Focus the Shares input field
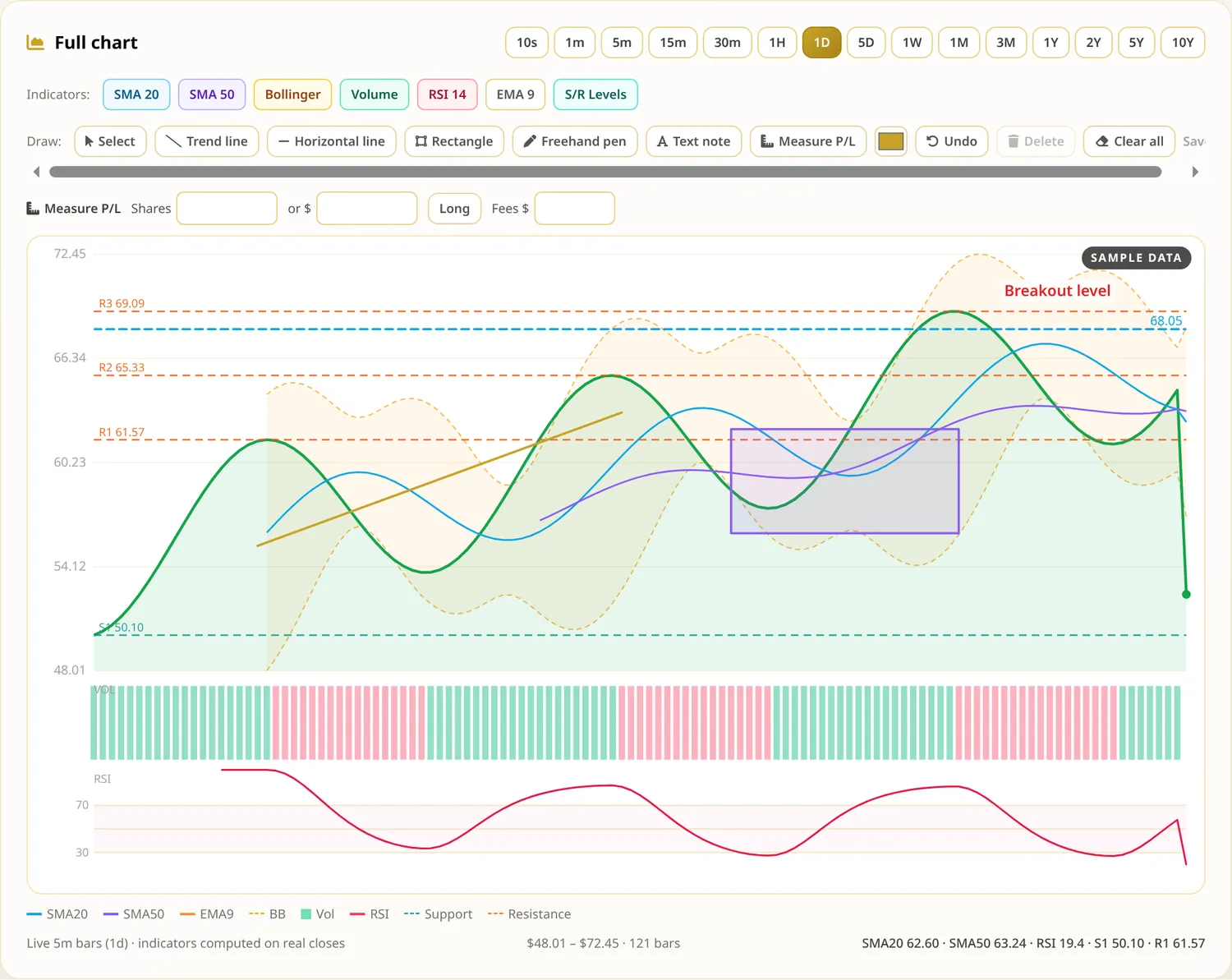The width and height of the screenshot is (1232, 980). click(227, 209)
